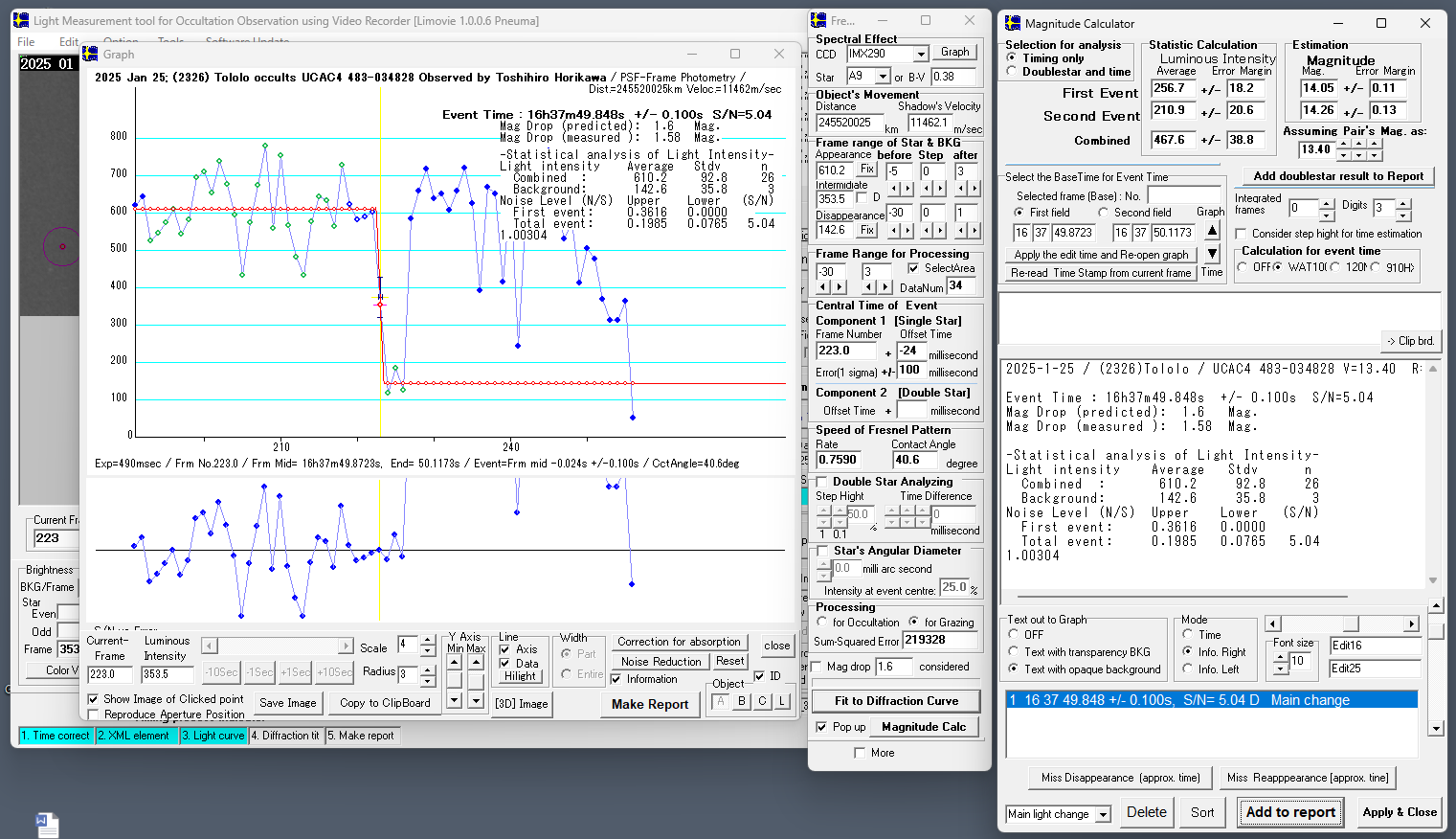Select object B button in Graph window
The height and width of the screenshot is (839, 1456).
pos(741,701)
